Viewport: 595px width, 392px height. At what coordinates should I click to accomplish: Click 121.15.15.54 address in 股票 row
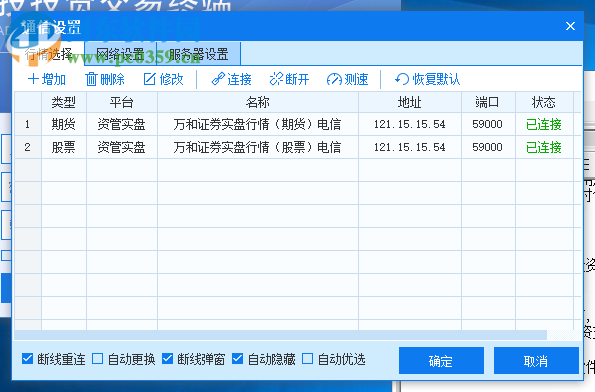pyautogui.click(x=410, y=147)
